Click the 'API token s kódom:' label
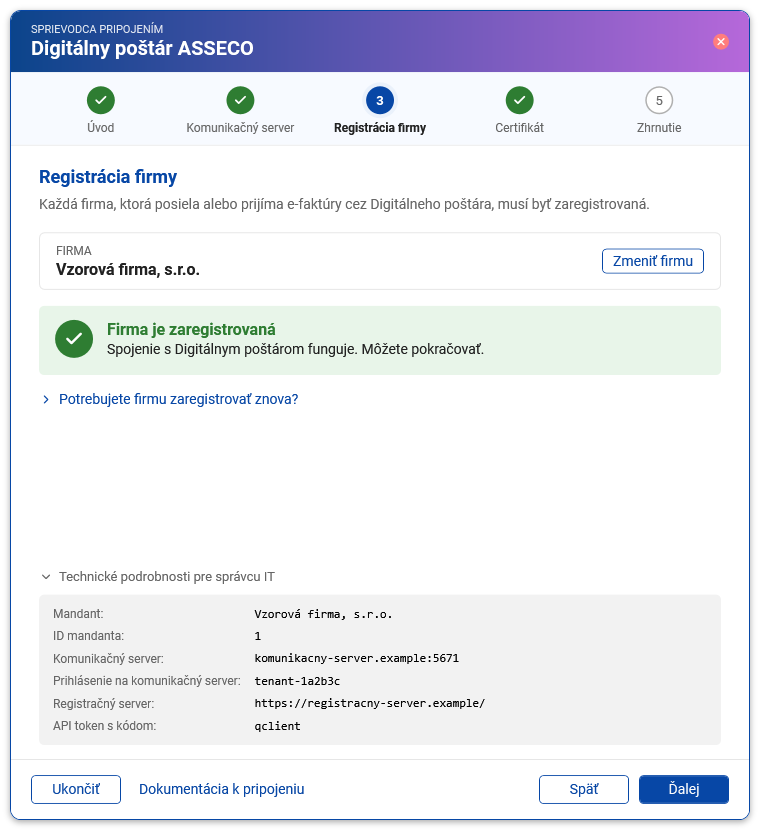 pos(104,726)
